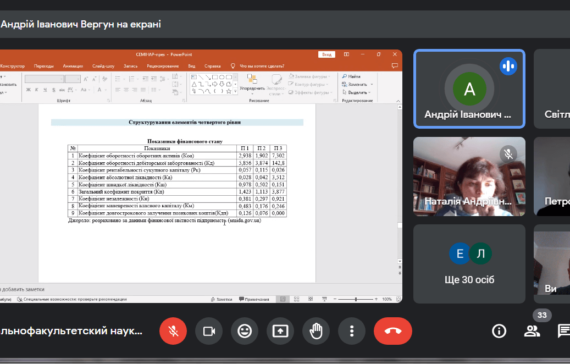The image size is (570, 364).
Task: Open meeting details info icon
Action: (x=499, y=331)
